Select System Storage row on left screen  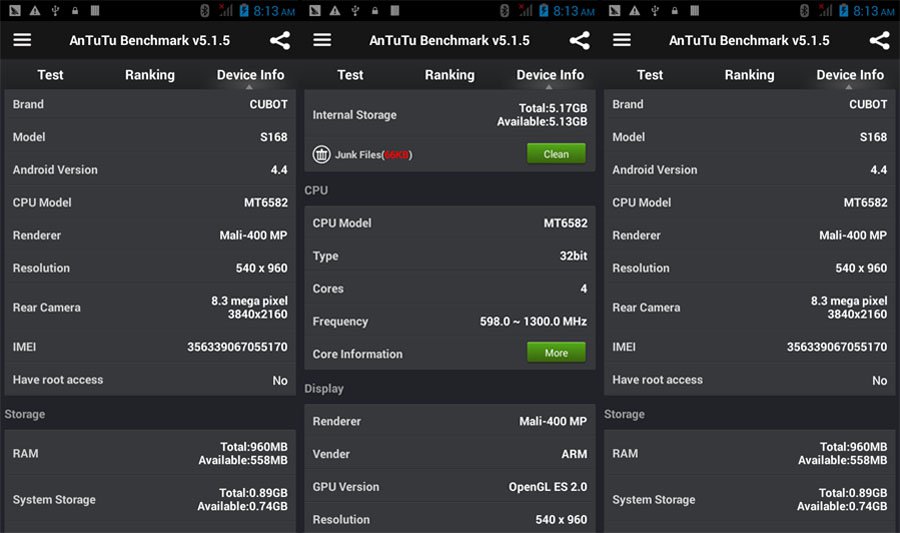click(x=150, y=499)
